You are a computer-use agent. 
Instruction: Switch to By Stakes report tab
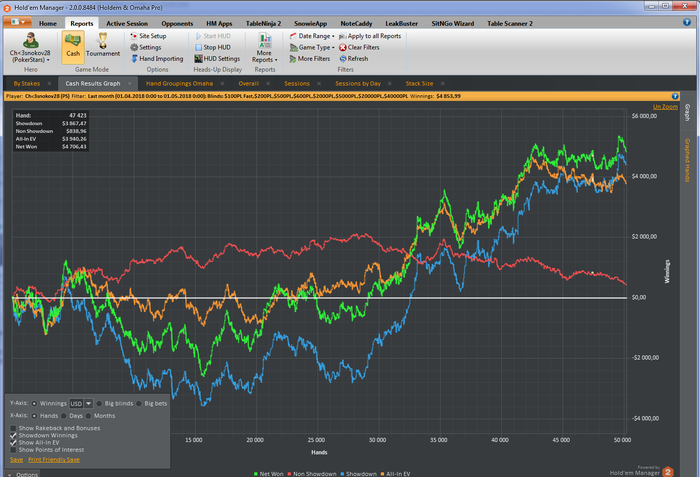pos(27,84)
